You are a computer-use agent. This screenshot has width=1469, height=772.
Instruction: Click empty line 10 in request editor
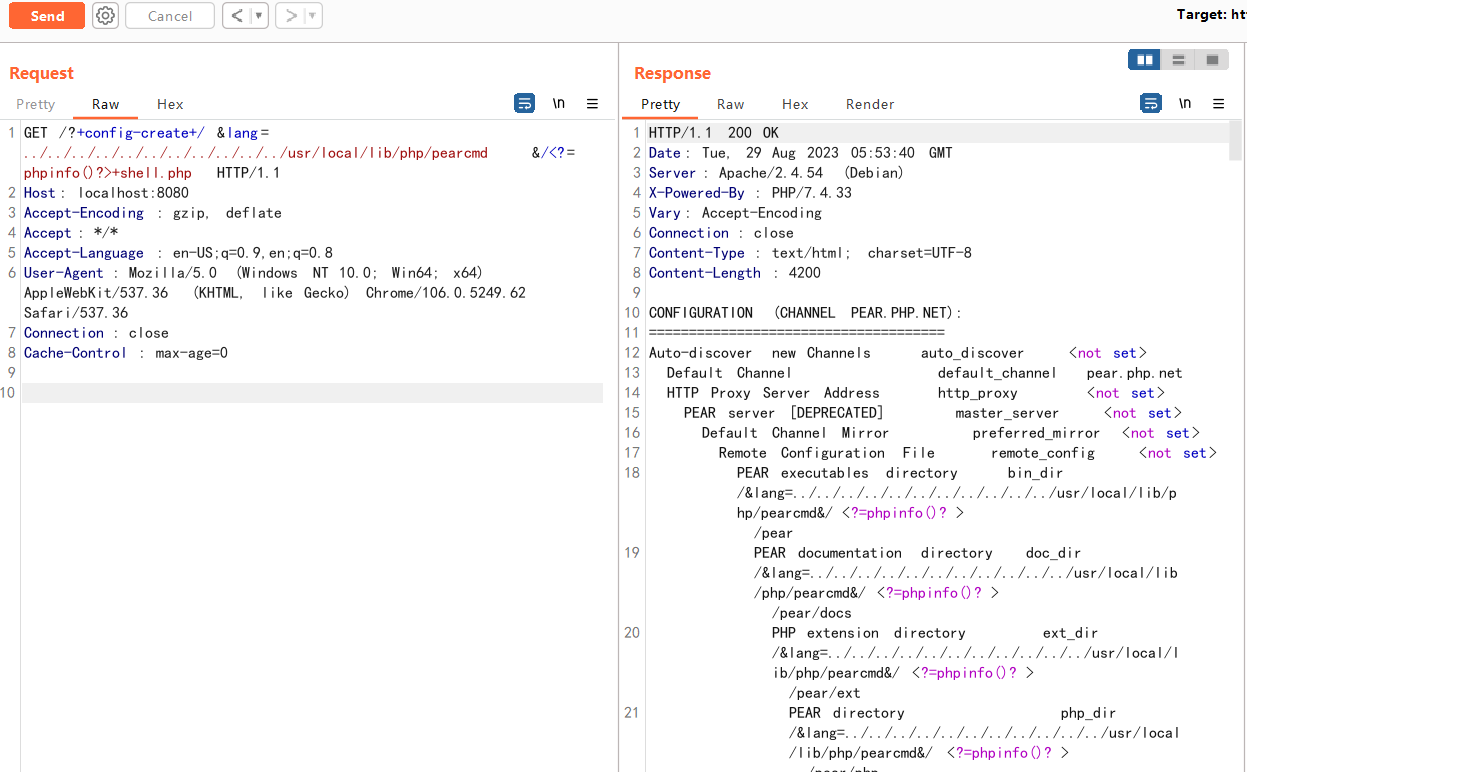point(312,393)
